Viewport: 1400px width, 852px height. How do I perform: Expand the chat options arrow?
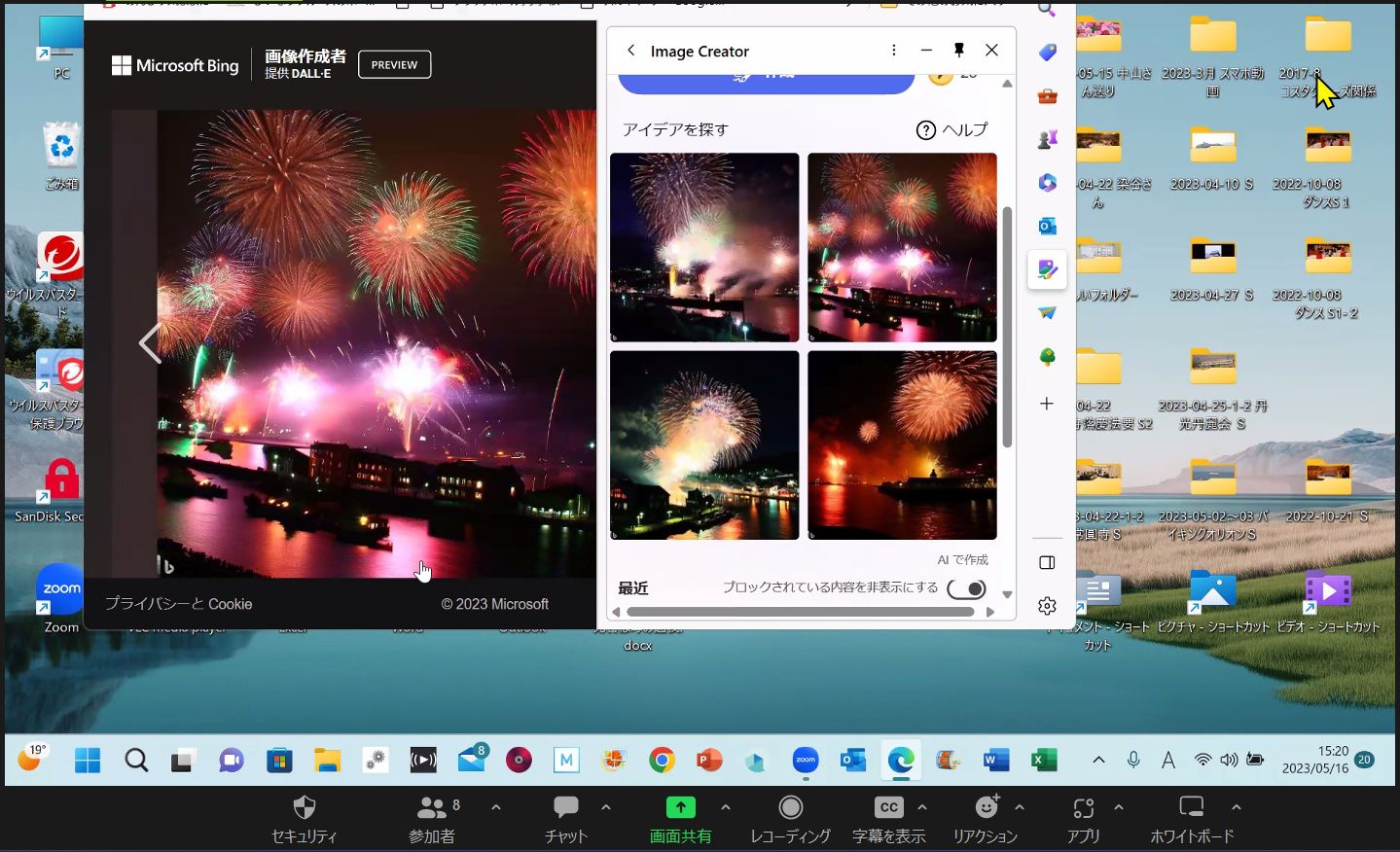tap(606, 807)
